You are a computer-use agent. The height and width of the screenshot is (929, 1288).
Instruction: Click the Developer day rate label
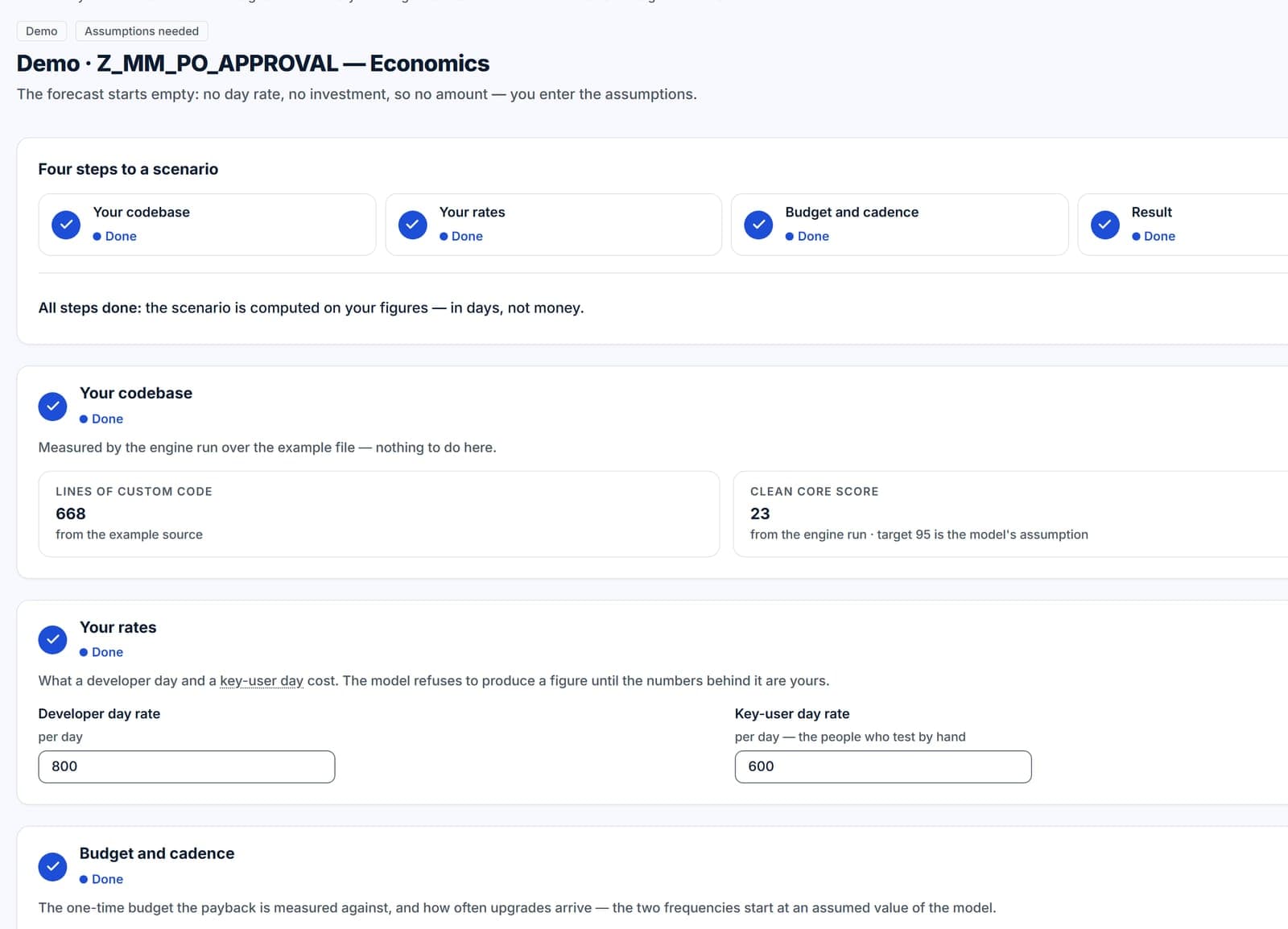99,714
